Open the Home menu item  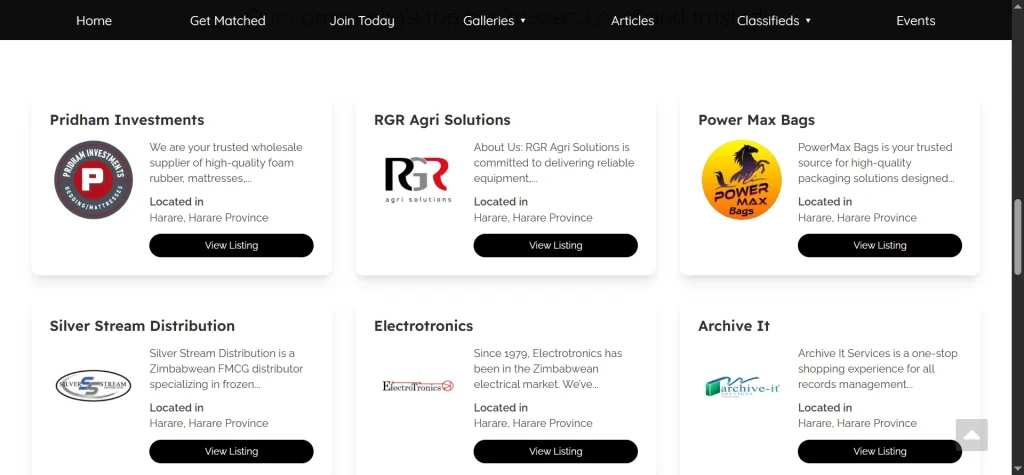[x=94, y=20]
